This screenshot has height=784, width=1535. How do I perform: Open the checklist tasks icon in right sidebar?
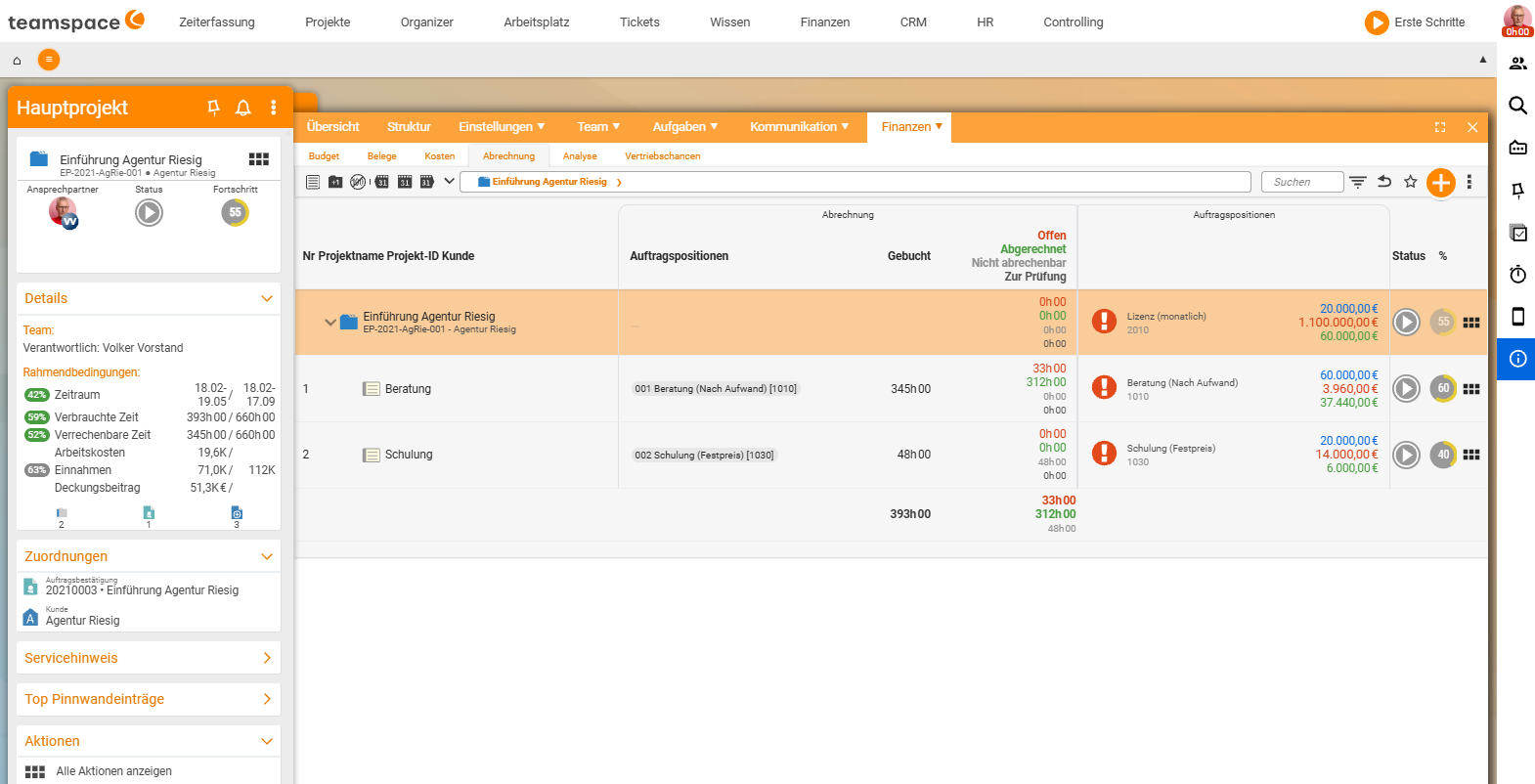click(x=1518, y=233)
